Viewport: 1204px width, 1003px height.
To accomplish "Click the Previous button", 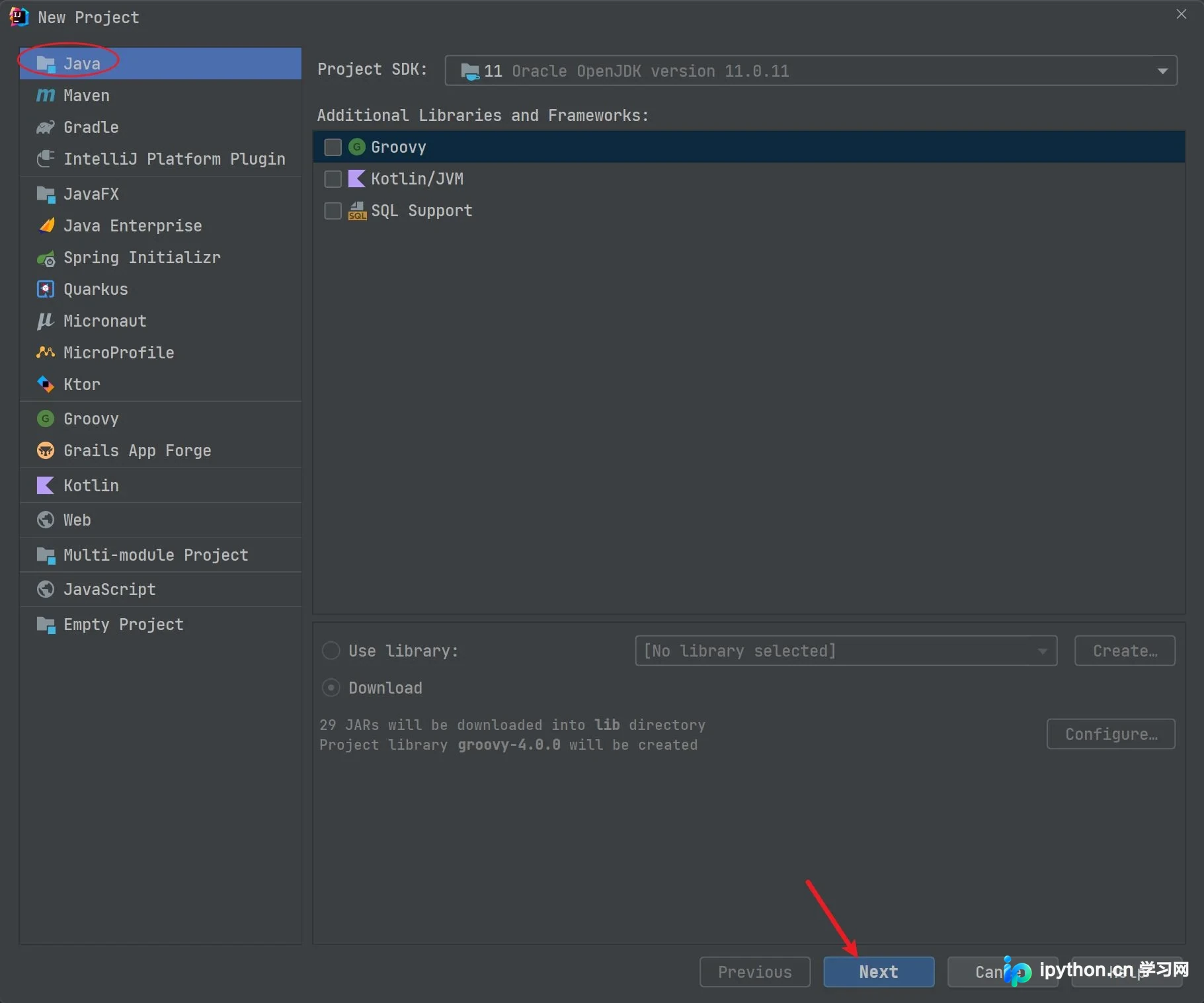I will [755, 972].
